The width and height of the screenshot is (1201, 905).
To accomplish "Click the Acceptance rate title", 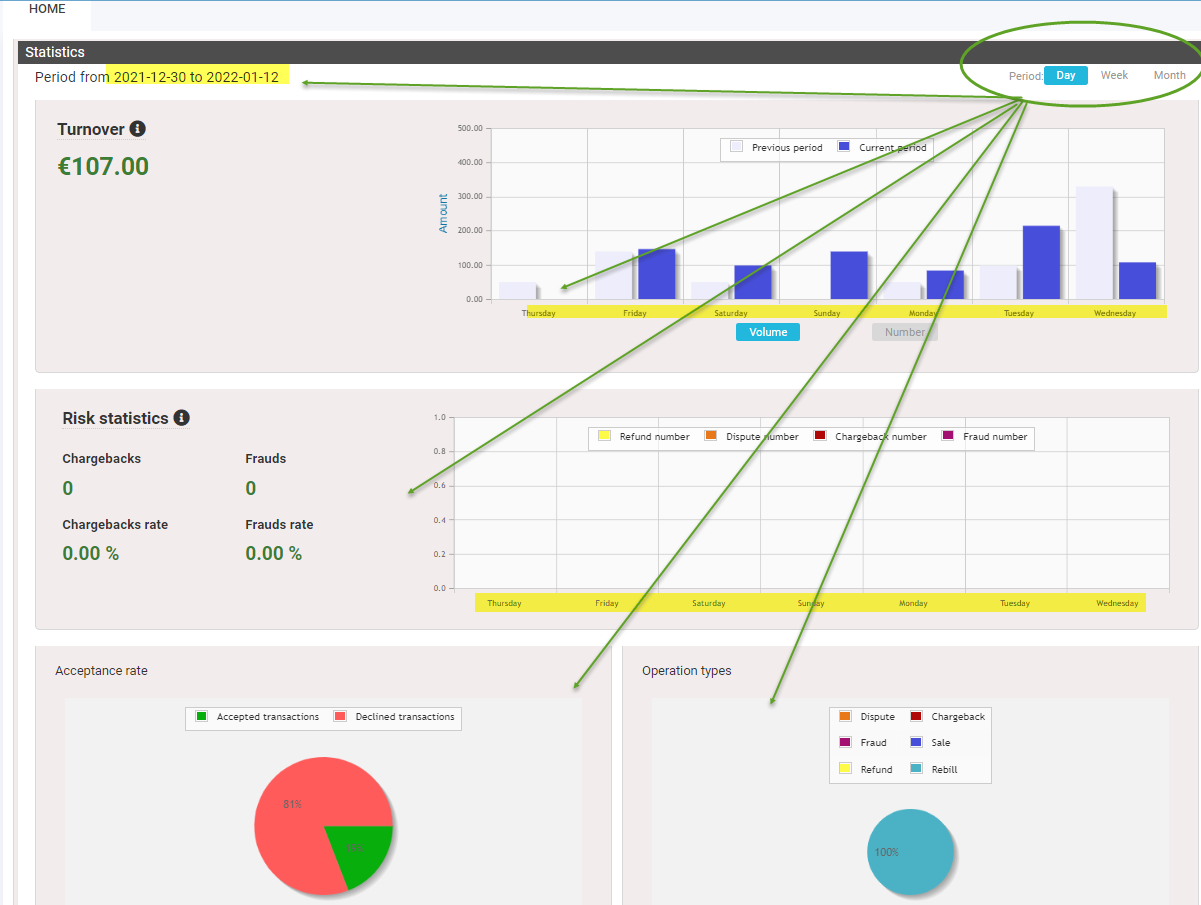I will 101,671.
